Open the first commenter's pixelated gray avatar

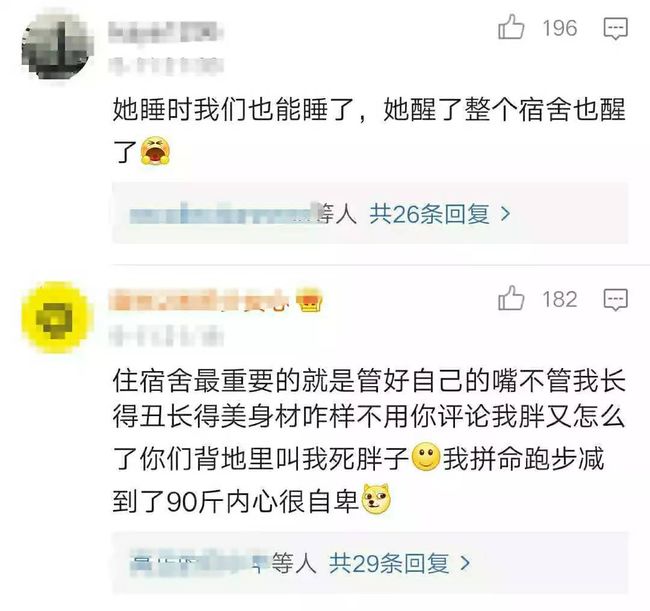[x=58, y=46]
